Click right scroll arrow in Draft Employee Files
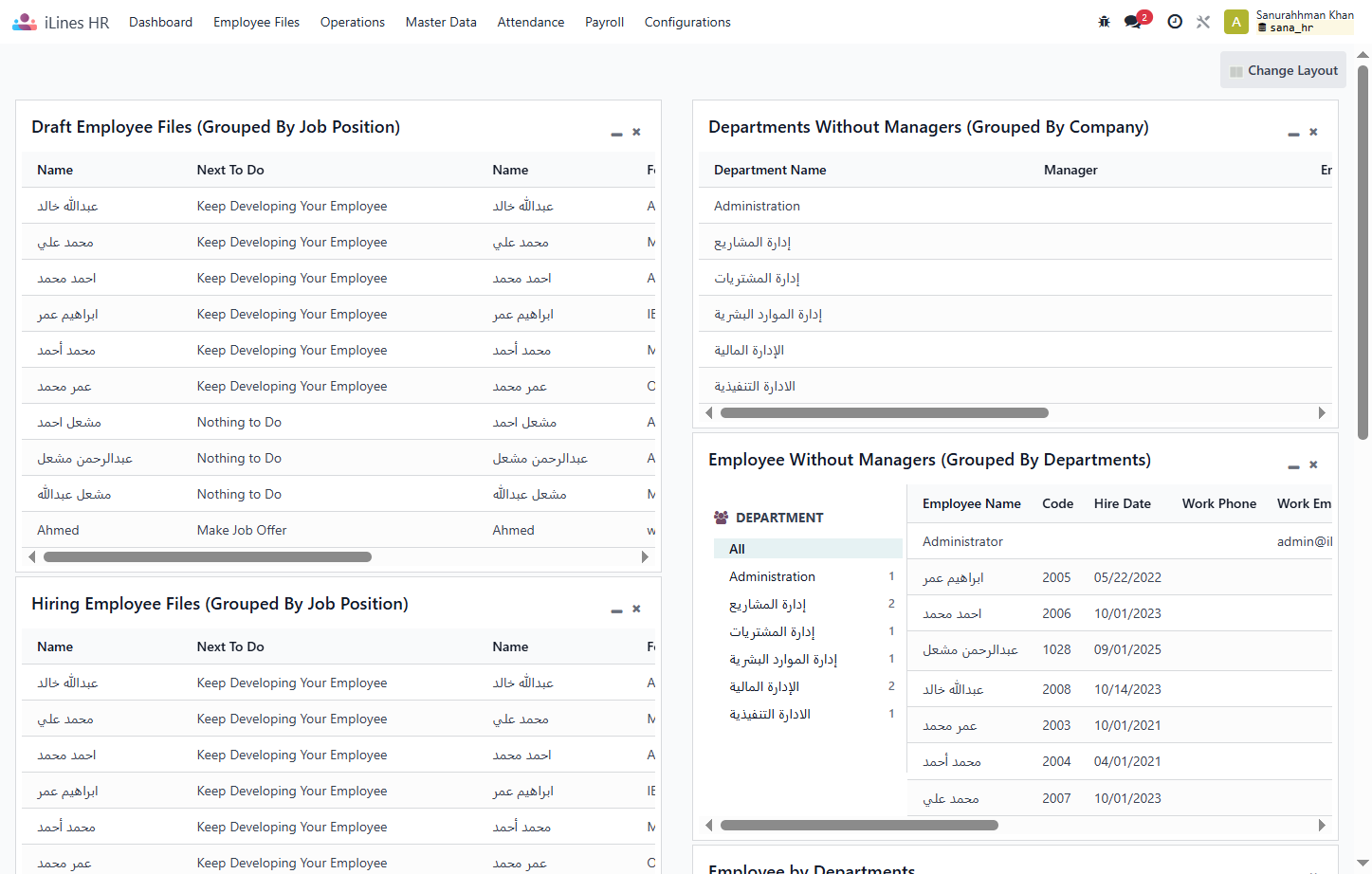 645,557
